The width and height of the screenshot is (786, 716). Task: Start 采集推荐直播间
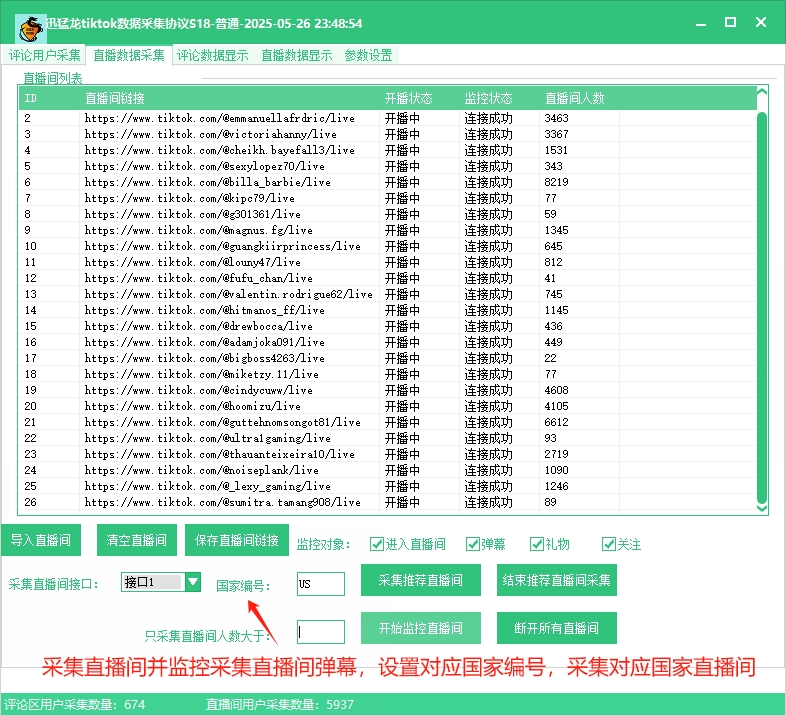click(421, 580)
